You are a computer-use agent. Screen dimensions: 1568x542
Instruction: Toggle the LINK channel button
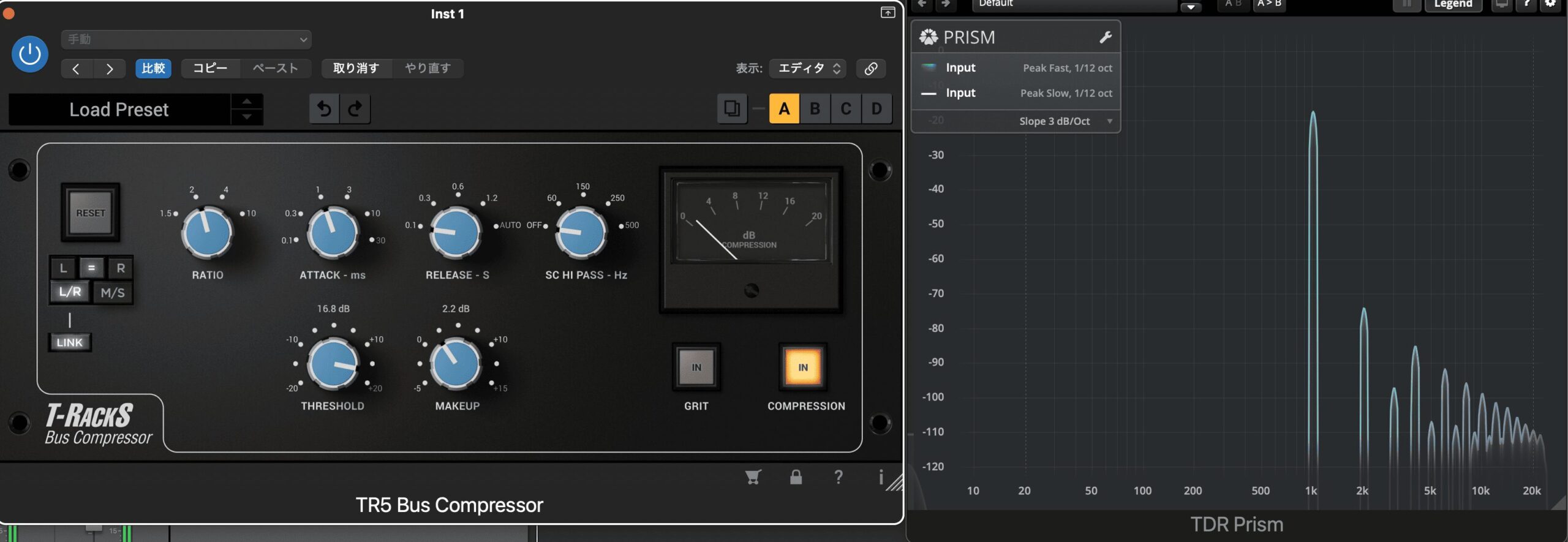click(x=69, y=342)
